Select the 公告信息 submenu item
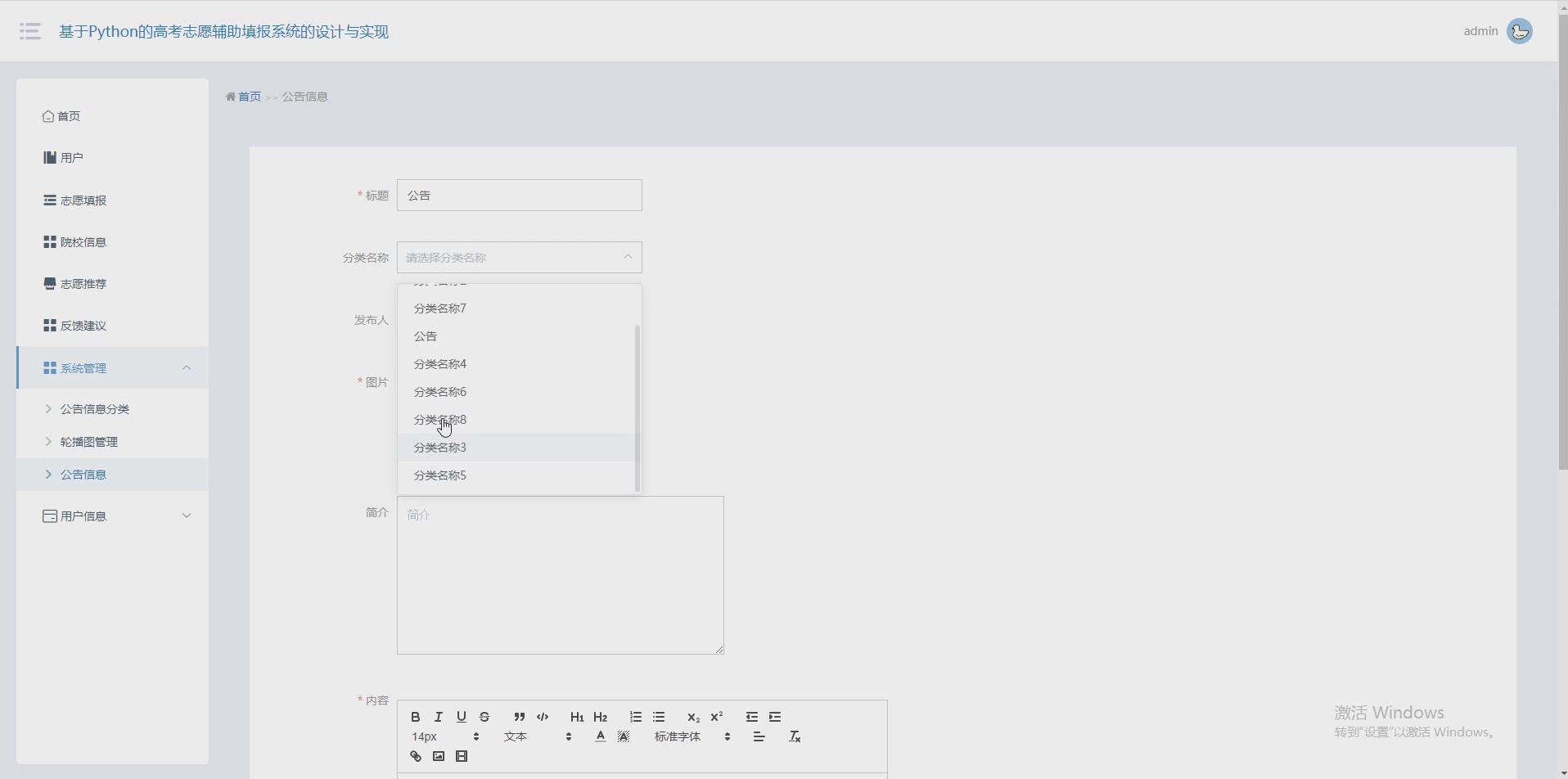1568x779 pixels. [113, 475]
